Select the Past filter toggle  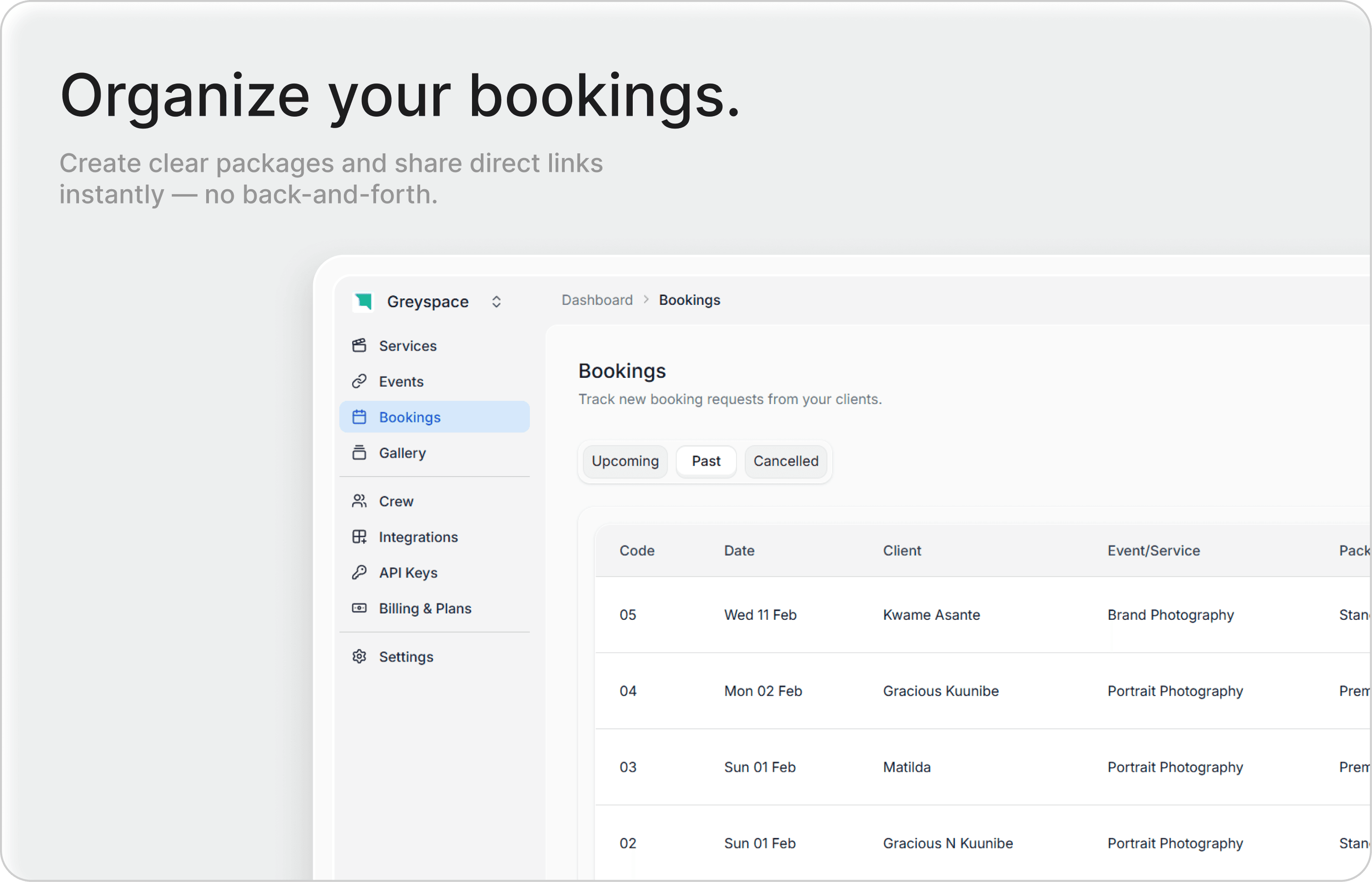tap(705, 461)
